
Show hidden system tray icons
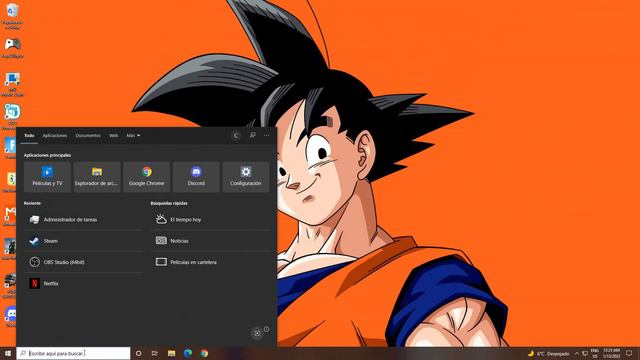click(577, 353)
